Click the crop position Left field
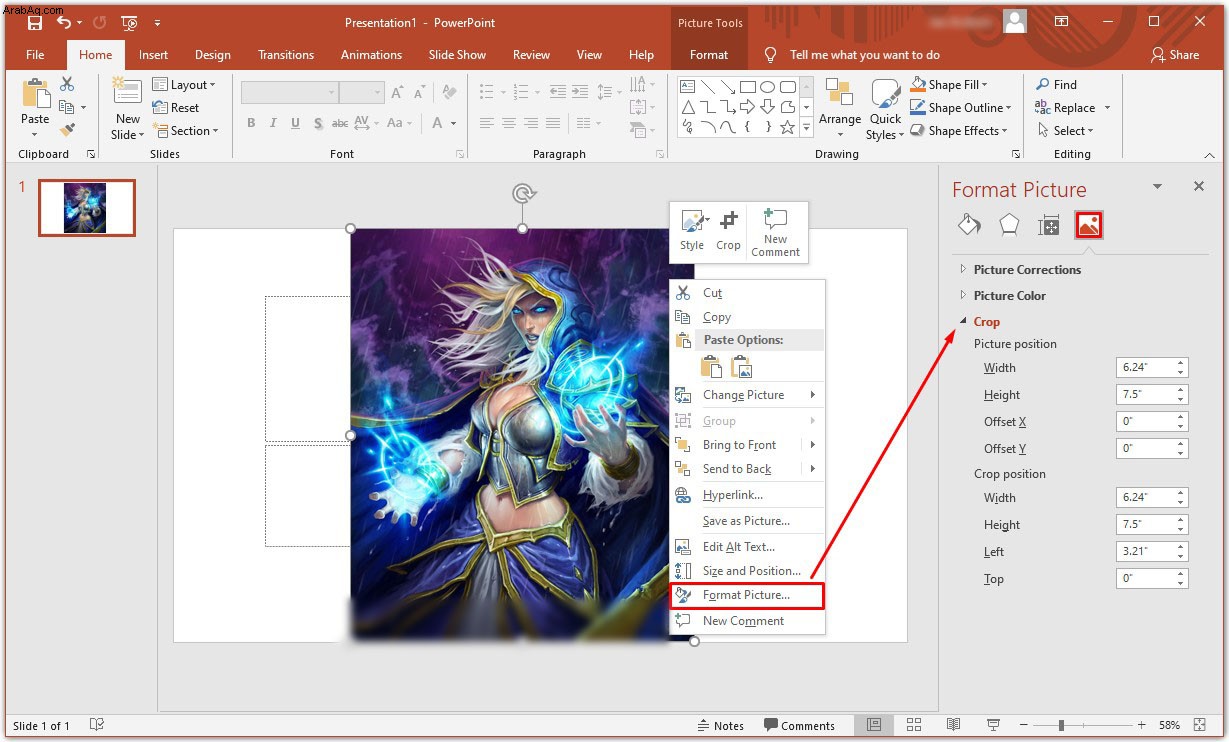This screenshot has height=742, width=1229. tap(1152, 552)
